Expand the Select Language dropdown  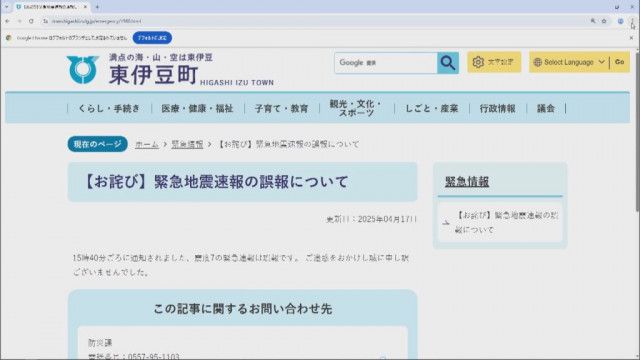click(x=569, y=62)
